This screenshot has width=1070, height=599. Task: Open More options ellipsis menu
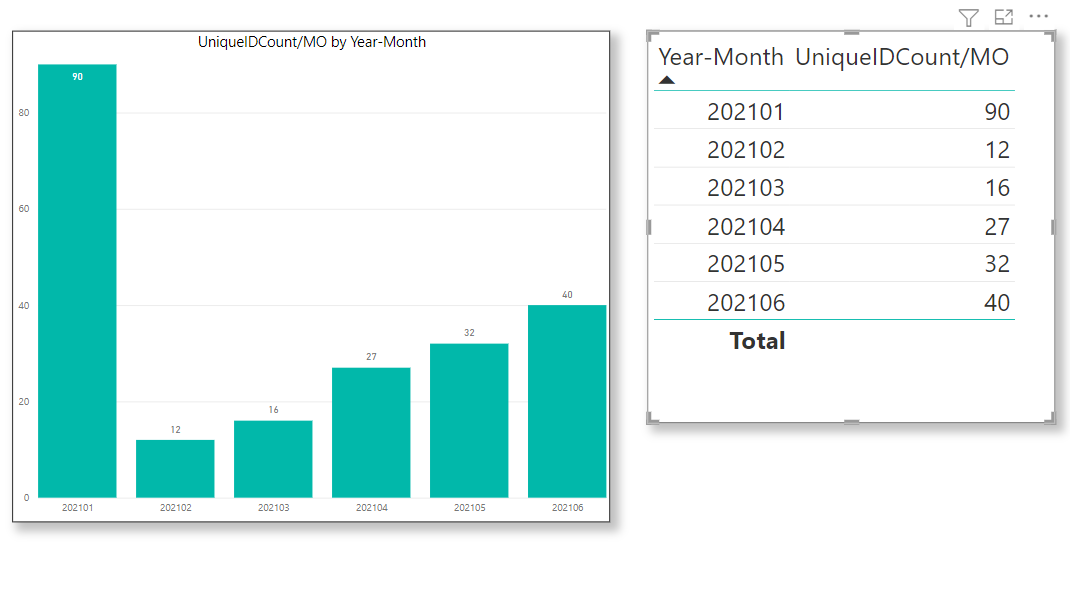tap(1039, 16)
